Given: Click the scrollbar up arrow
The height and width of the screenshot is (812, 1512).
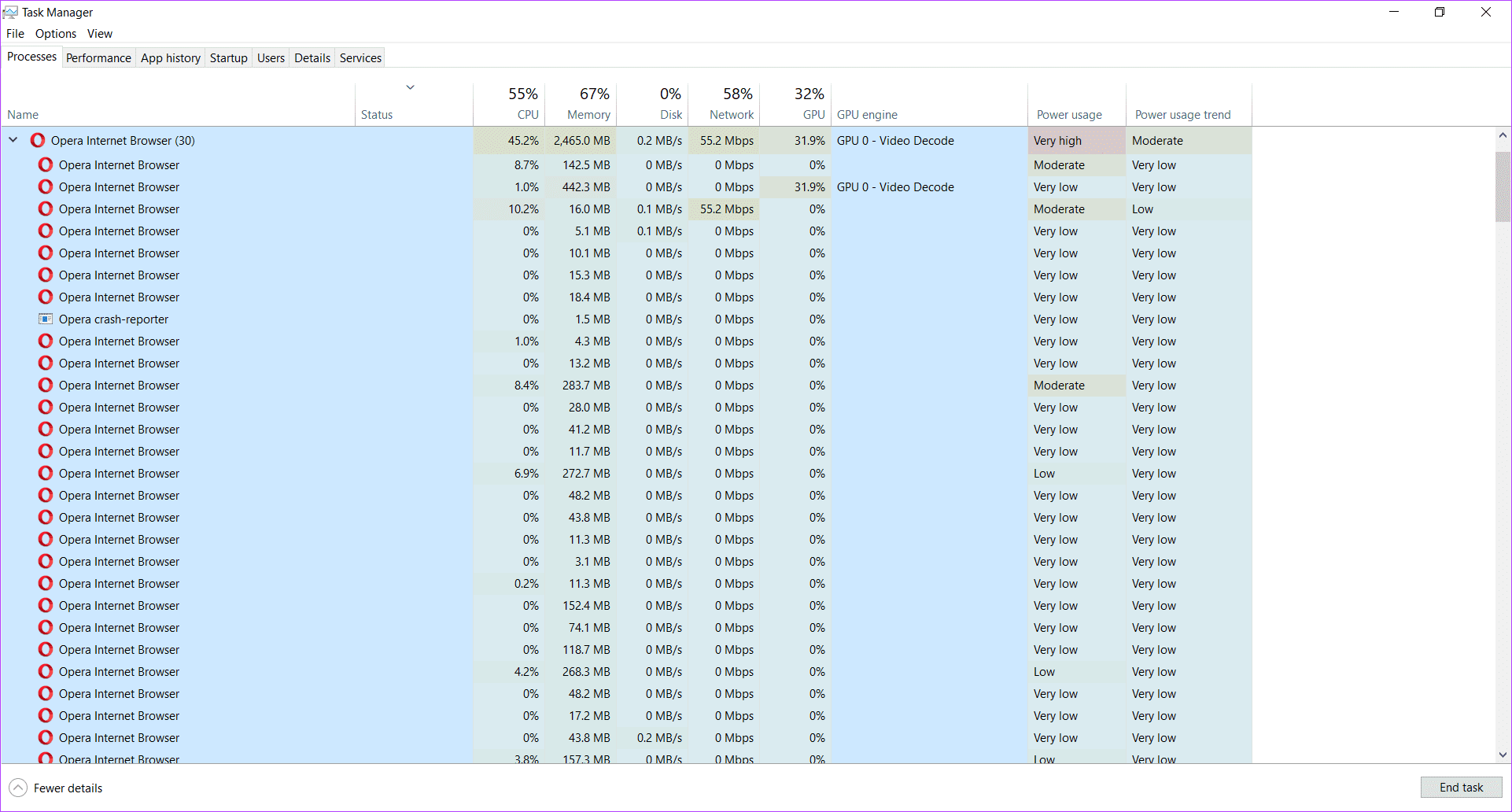Looking at the screenshot, I should click(1503, 135).
